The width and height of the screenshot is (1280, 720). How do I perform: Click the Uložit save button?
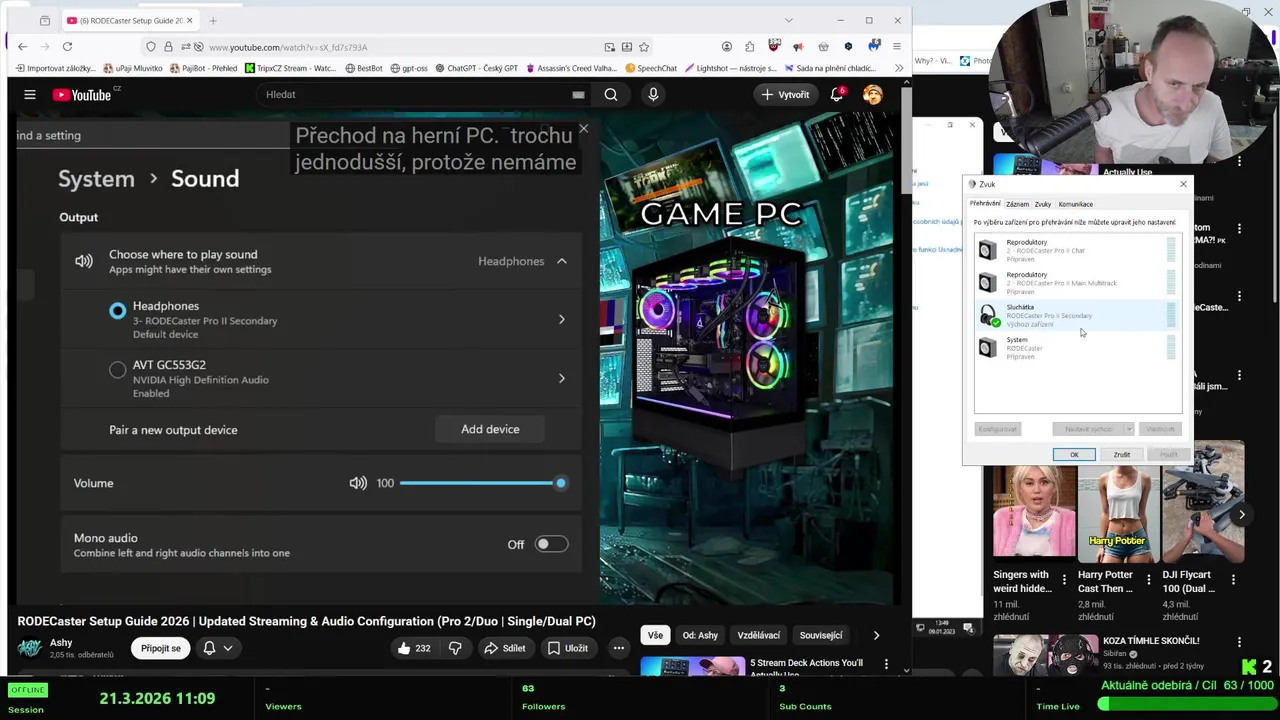[x=567, y=648]
